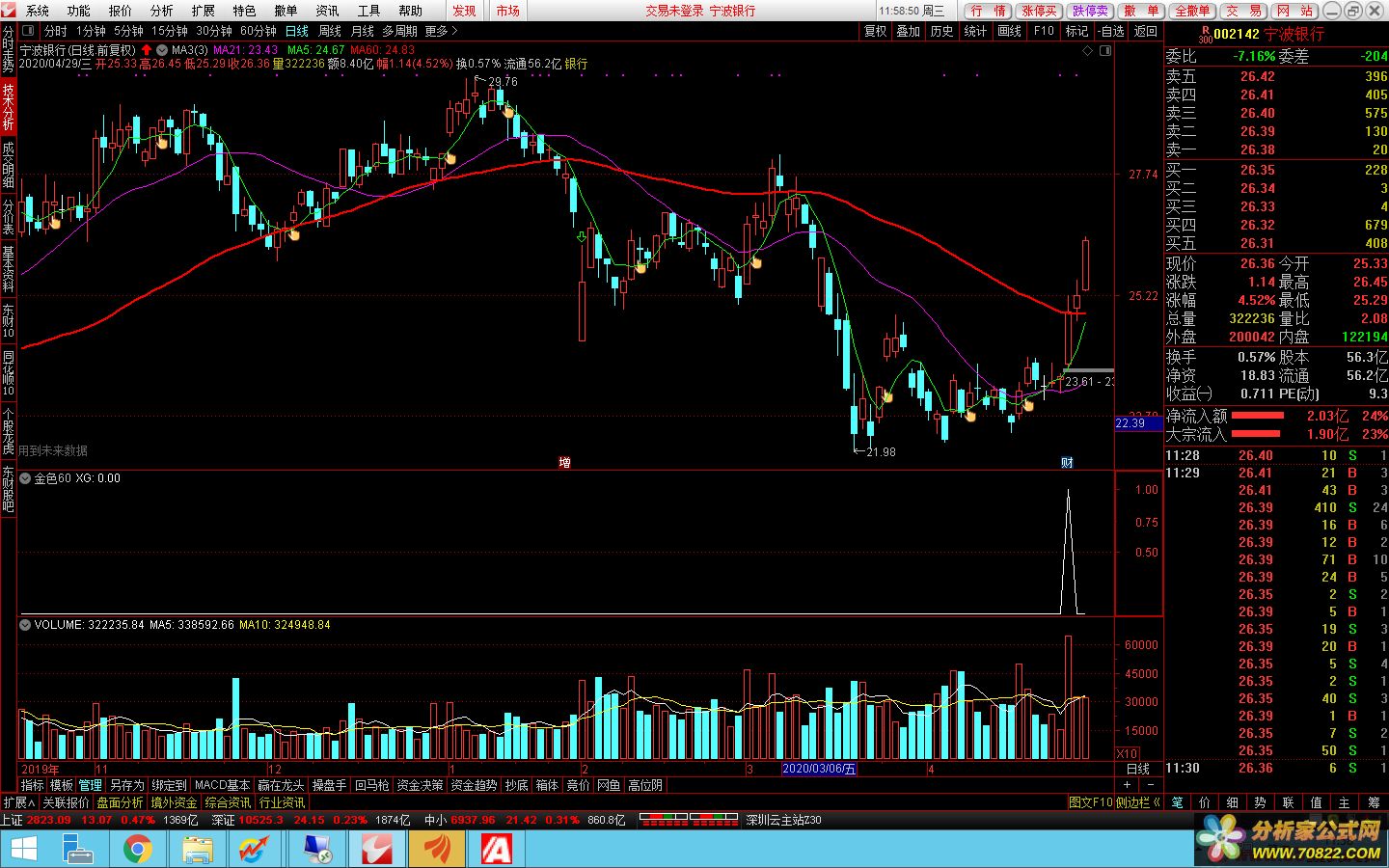Open the 技术分析 sidebar tab

(8, 107)
